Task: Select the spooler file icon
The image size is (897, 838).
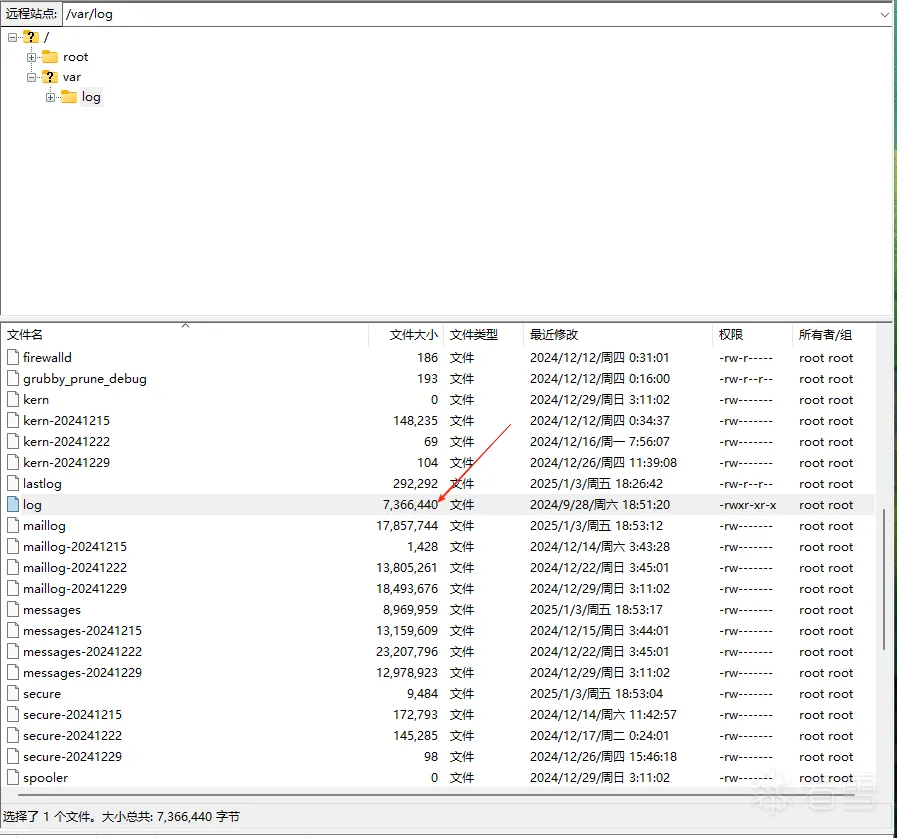Action: (13, 777)
